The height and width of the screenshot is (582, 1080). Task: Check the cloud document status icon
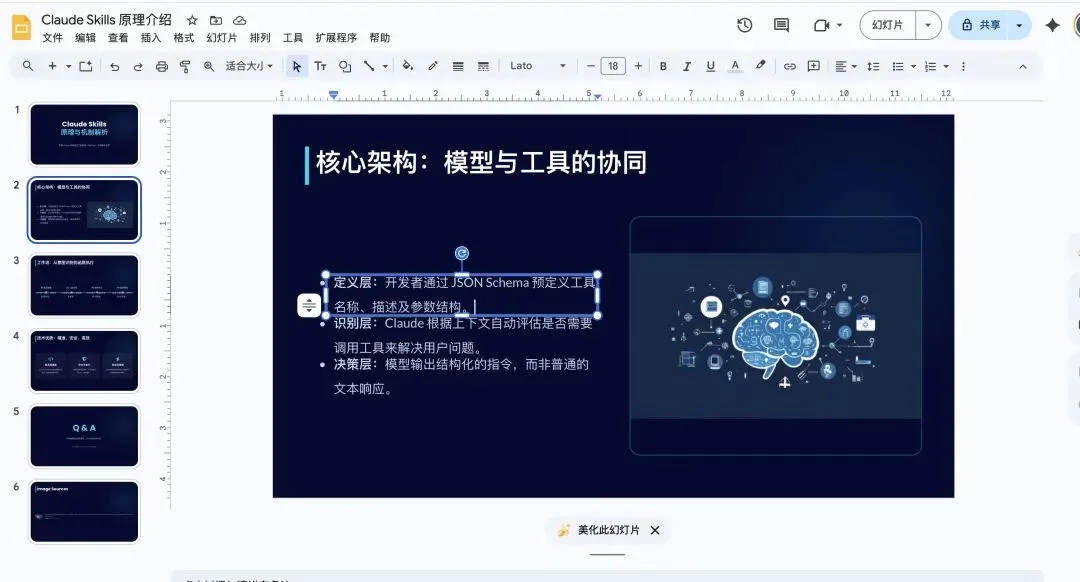click(x=240, y=21)
